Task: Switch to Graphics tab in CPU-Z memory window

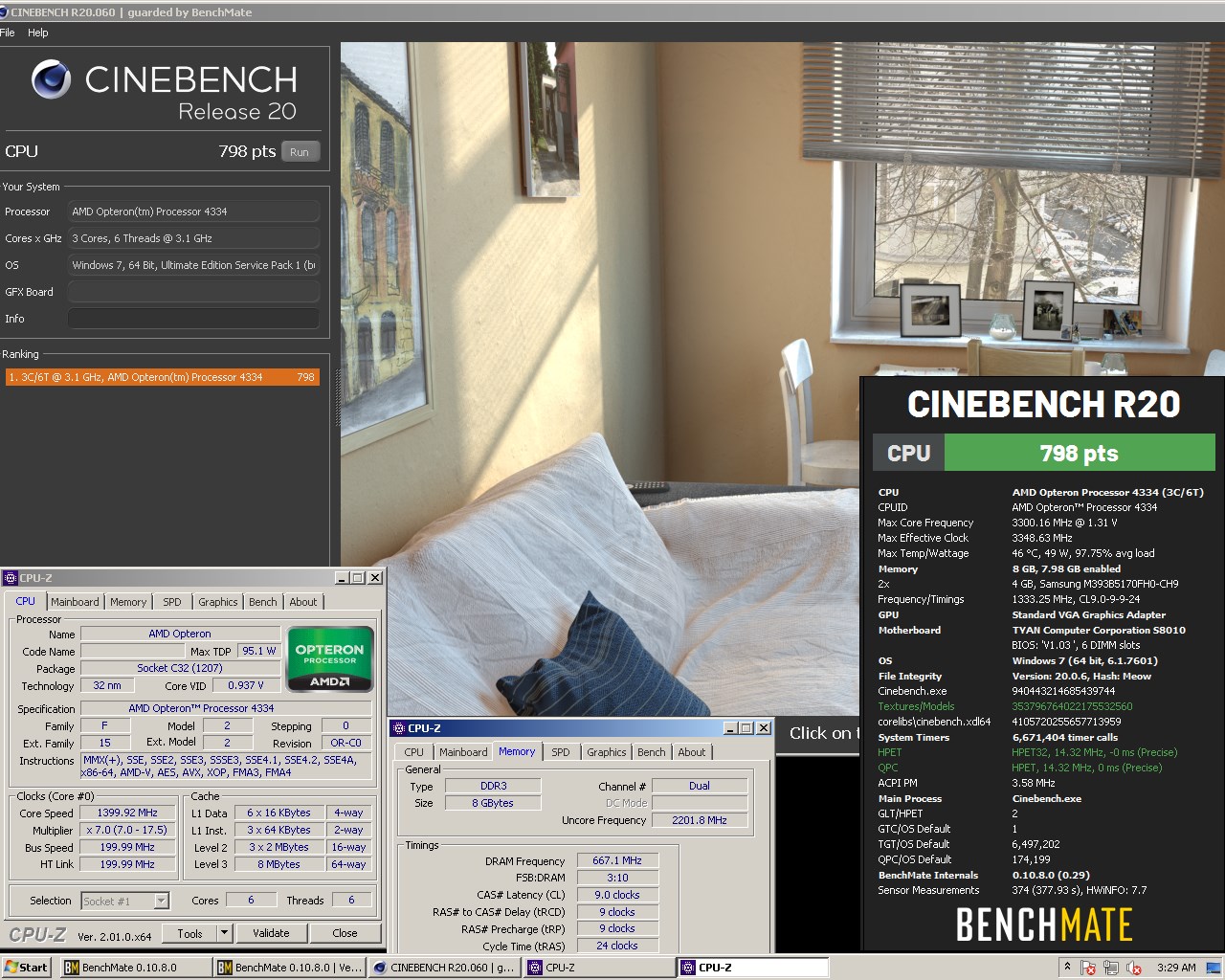Action: click(x=607, y=752)
